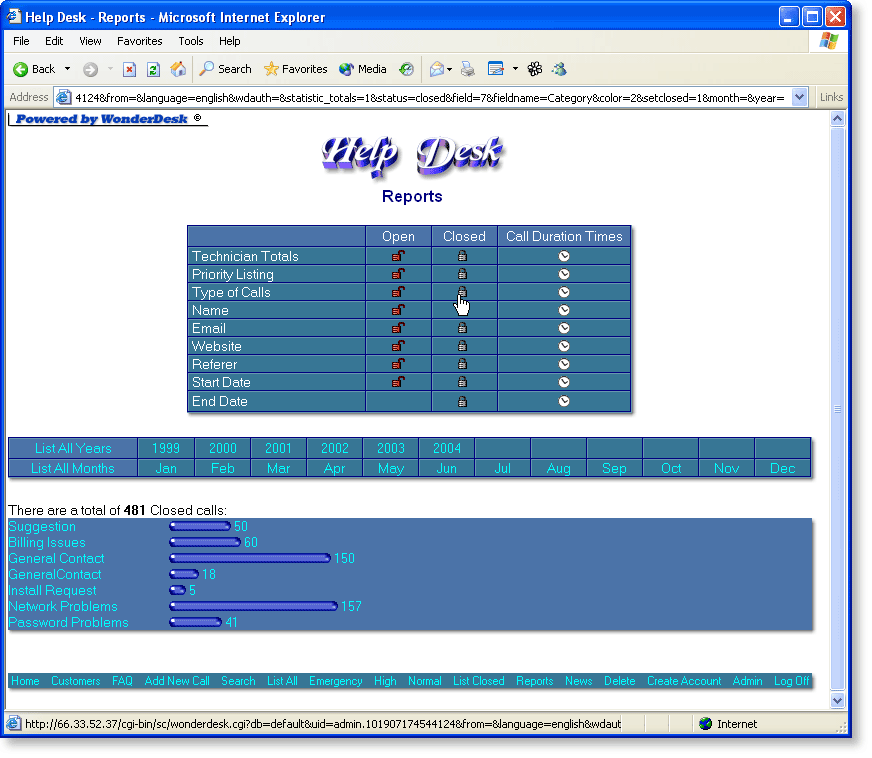Expand the Mail button dropdown arrow
Viewport: 872px width, 758px height.
449,70
